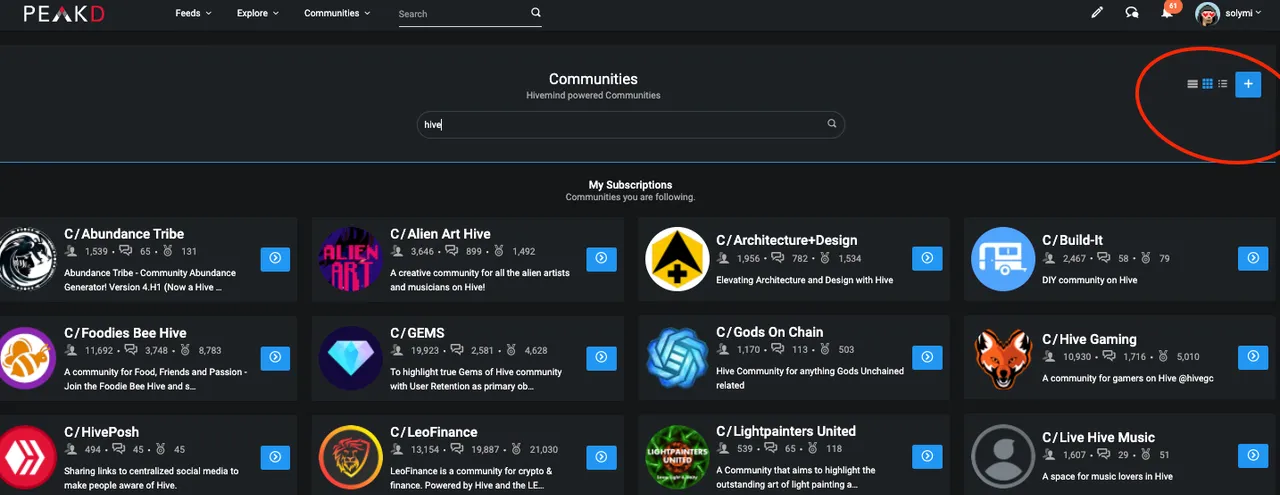Open the C/Abundance Tribe community title

click(124, 234)
